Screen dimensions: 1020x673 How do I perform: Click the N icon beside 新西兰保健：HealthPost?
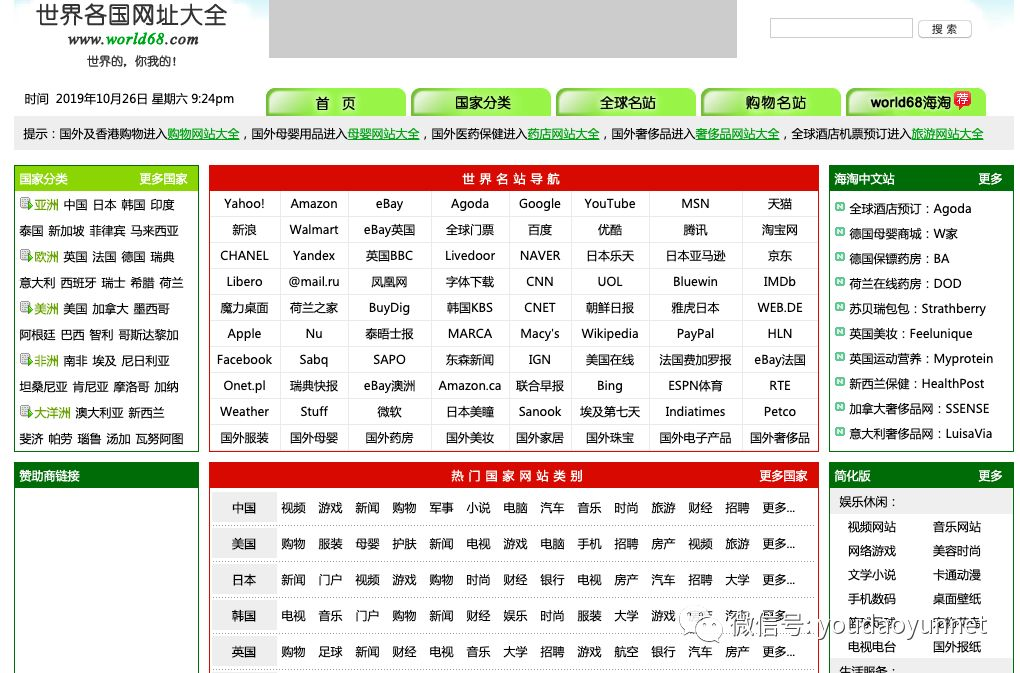pyautogui.click(x=840, y=382)
